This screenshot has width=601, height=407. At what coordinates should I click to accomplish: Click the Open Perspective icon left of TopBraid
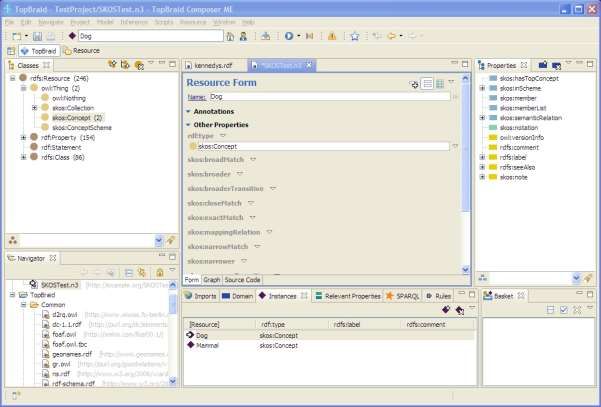[11, 51]
